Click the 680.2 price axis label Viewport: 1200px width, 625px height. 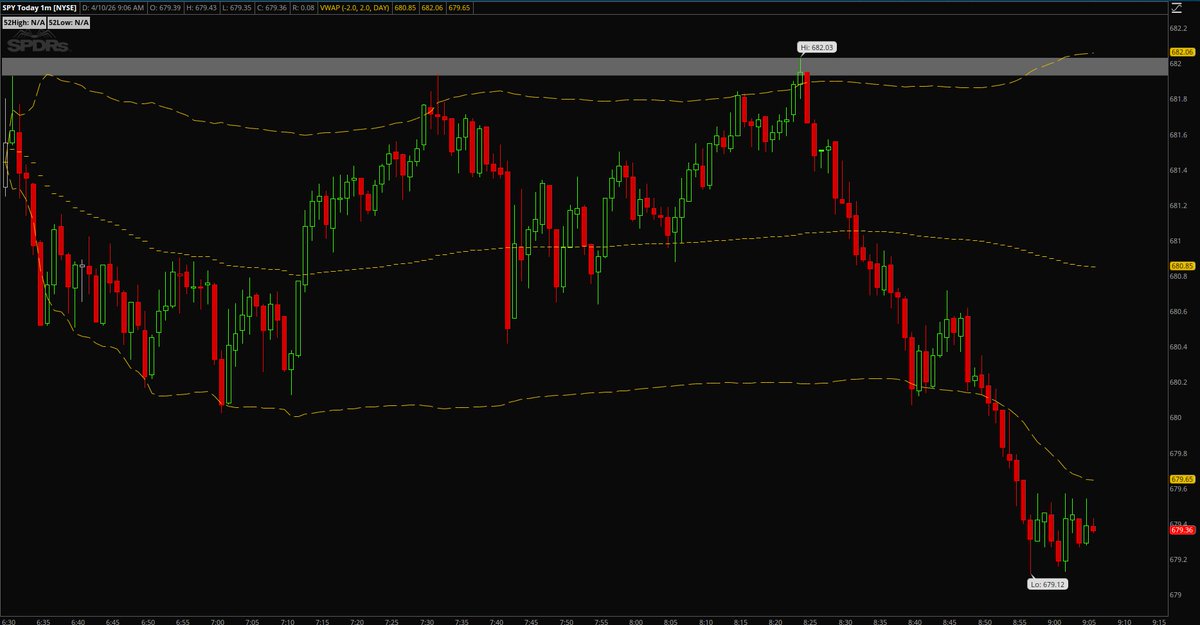tap(1178, 382)
